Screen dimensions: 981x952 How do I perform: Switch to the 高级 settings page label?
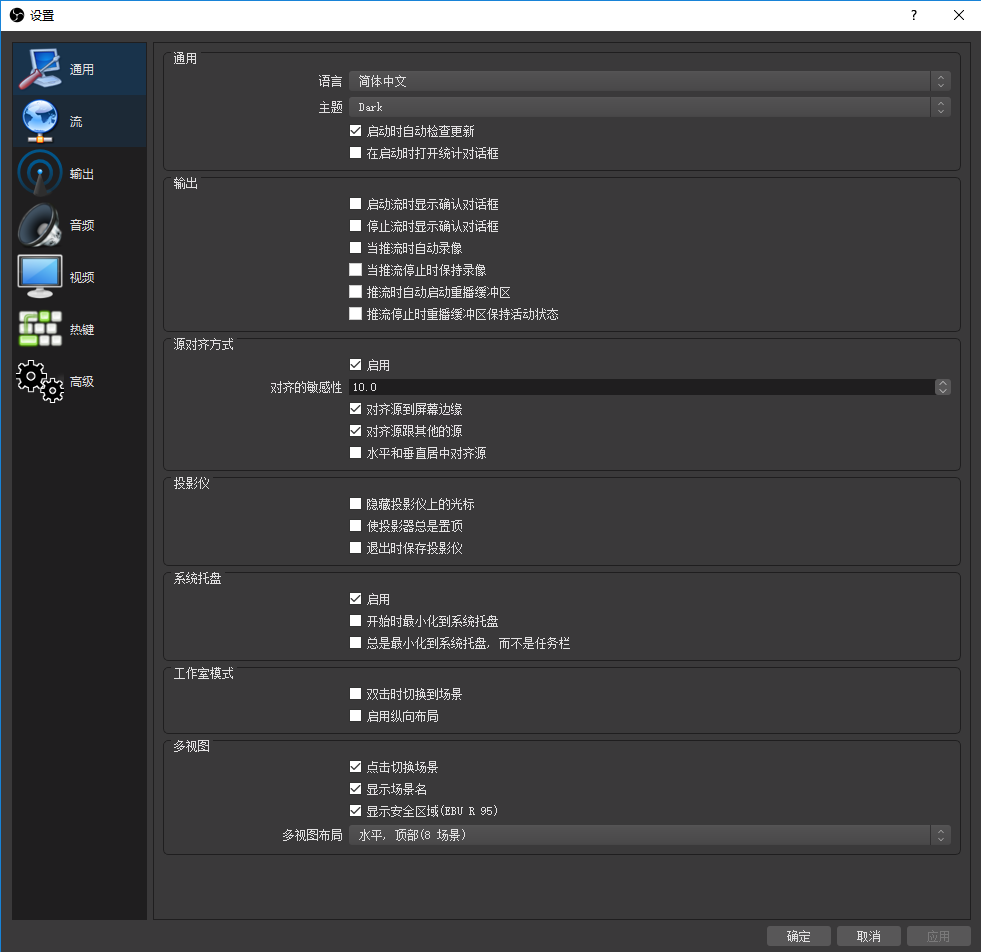point(82,382)
